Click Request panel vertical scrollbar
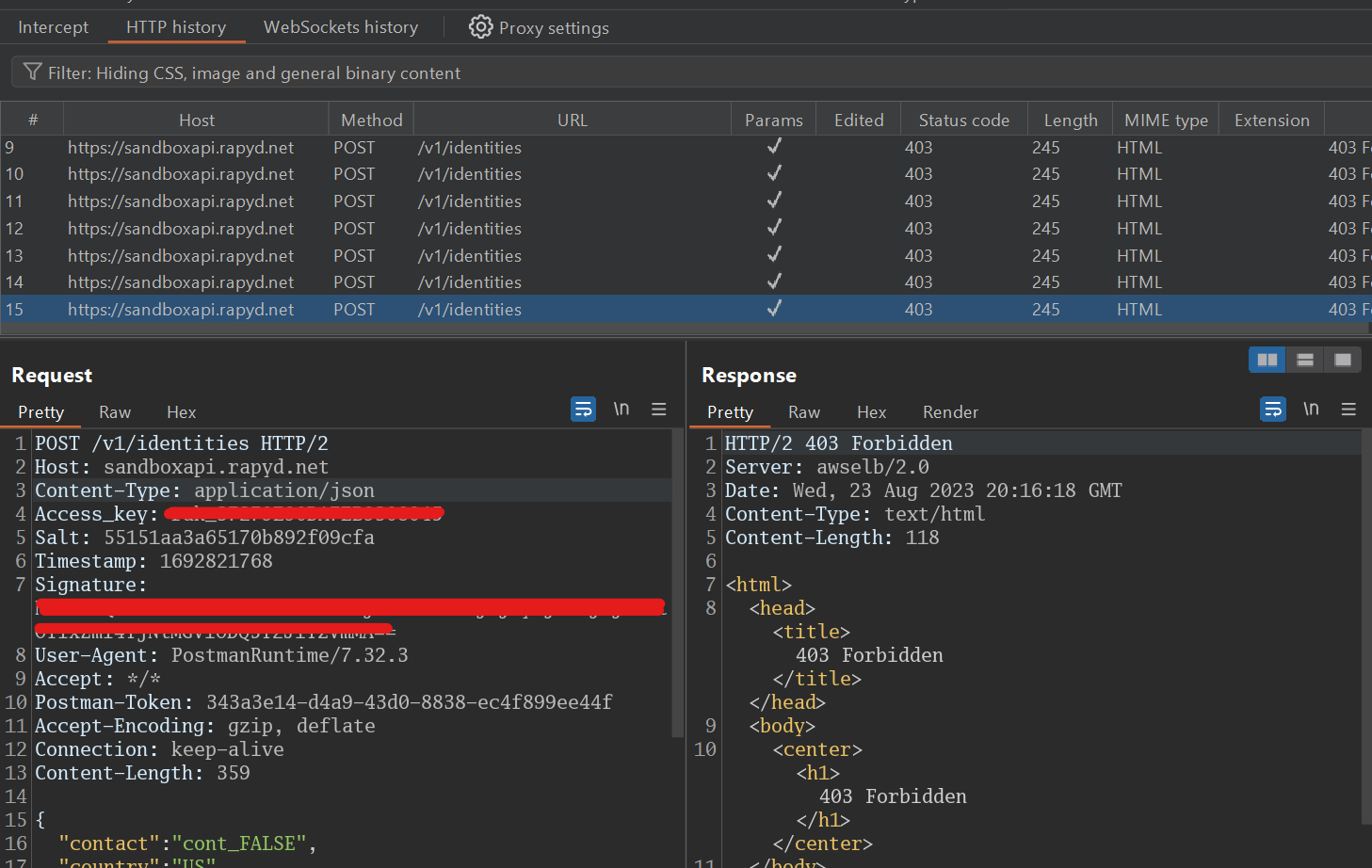This screenshot has height=868, width=1372. pos(677,584)
